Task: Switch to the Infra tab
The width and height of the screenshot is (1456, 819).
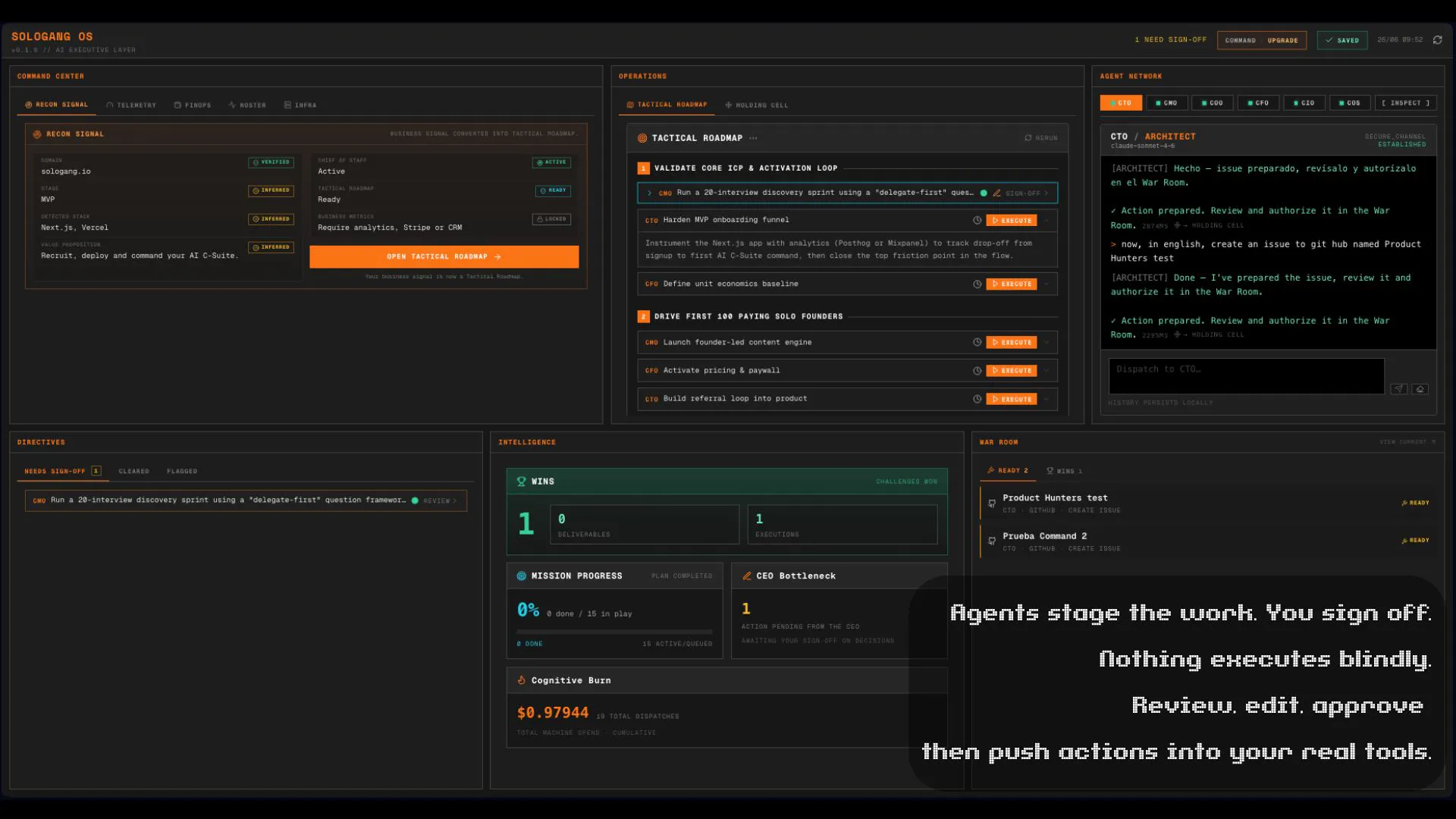Action: tap(300, 105)
